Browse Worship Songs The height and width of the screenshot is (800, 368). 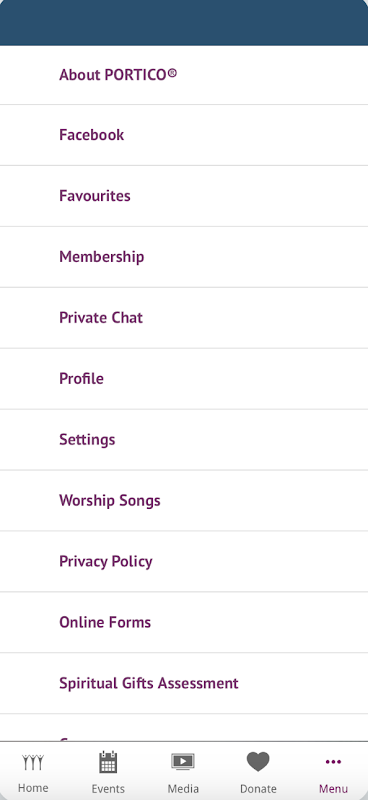184,500
